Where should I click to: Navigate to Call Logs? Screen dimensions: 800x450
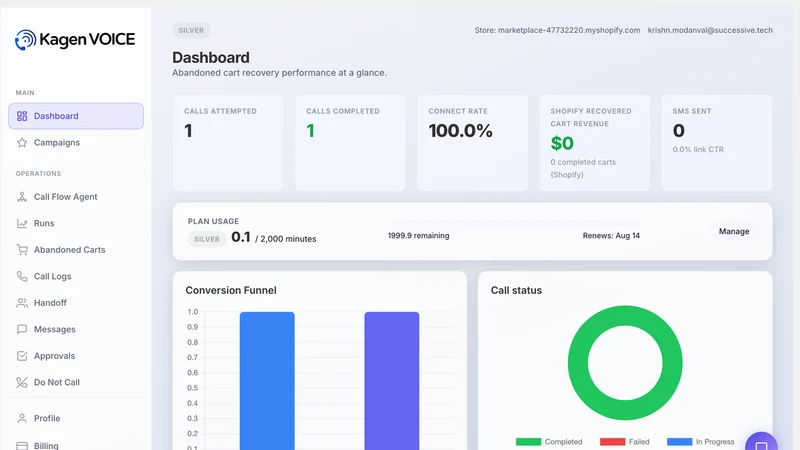coord(76,277)
